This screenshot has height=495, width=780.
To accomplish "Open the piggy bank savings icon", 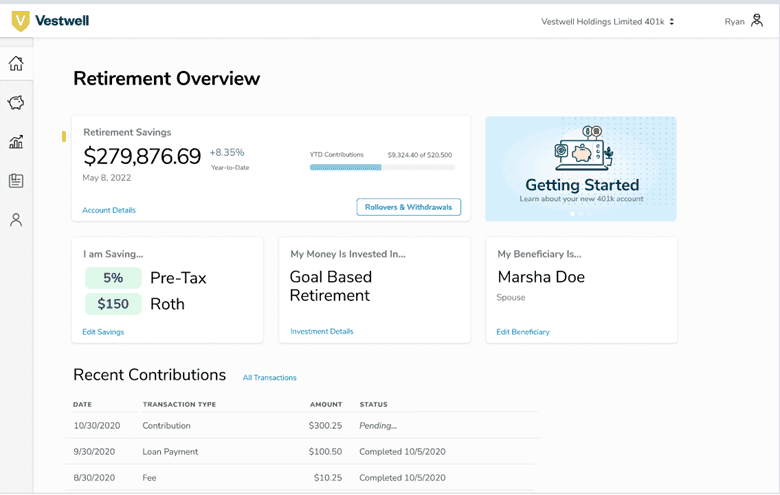I will 16,103.
